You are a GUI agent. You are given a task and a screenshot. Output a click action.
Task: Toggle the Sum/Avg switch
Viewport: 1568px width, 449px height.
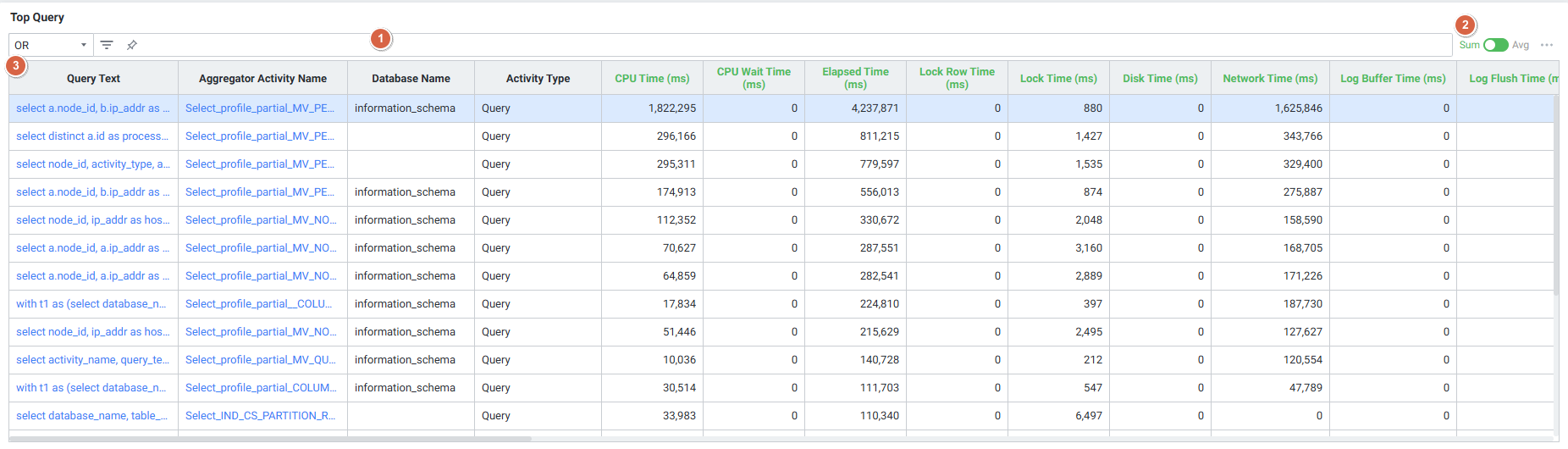coord(1495,45)
